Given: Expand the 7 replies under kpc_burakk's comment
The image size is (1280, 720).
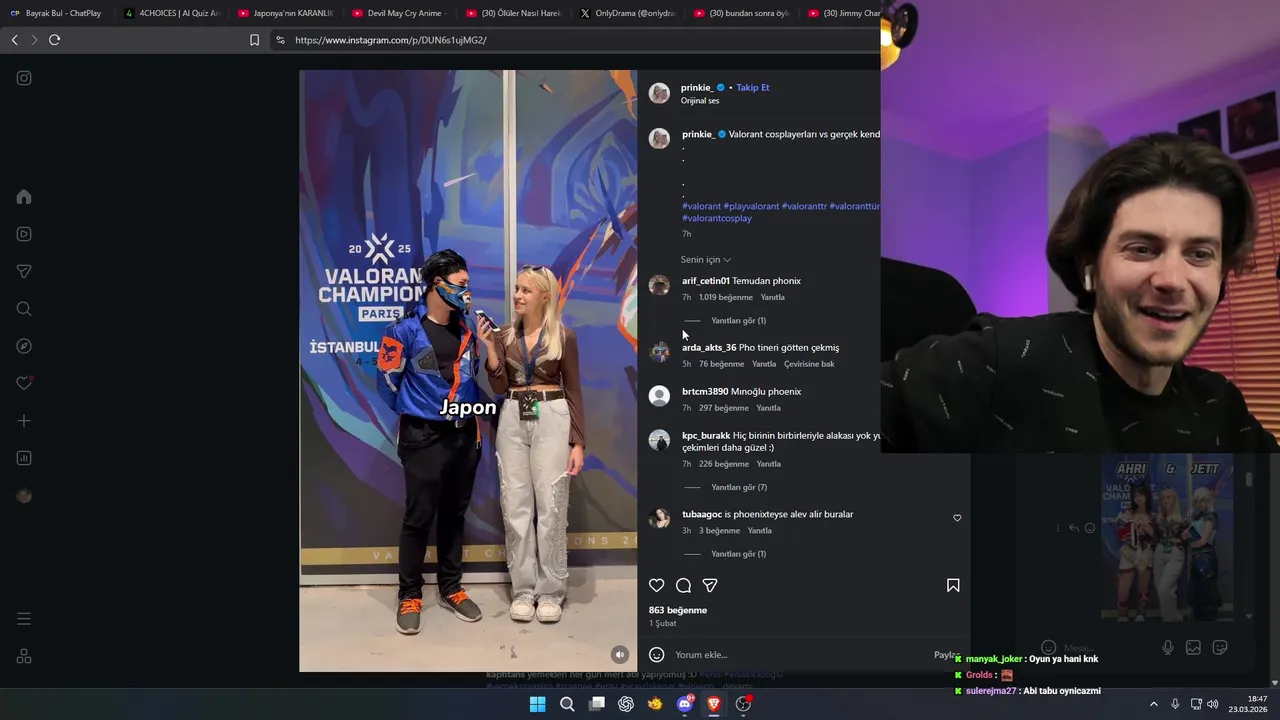Looking at the screenshot, I should pos(739,488).
